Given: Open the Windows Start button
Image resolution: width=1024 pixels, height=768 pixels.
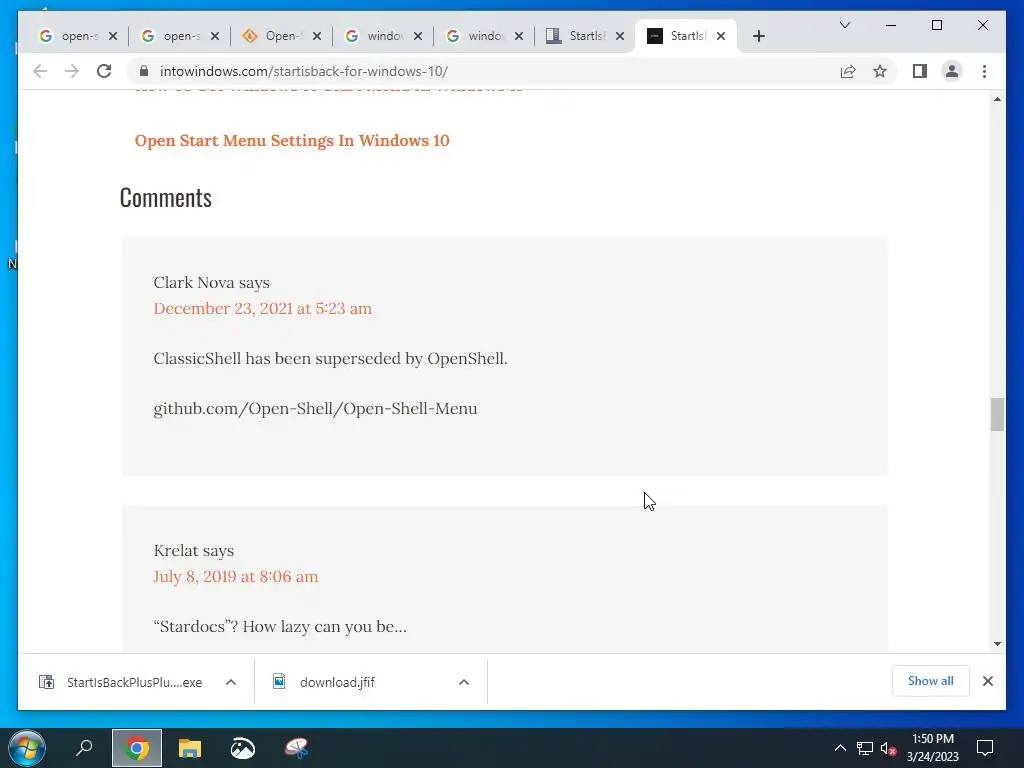Looking at the screenshot, I should tap(27, 748).
